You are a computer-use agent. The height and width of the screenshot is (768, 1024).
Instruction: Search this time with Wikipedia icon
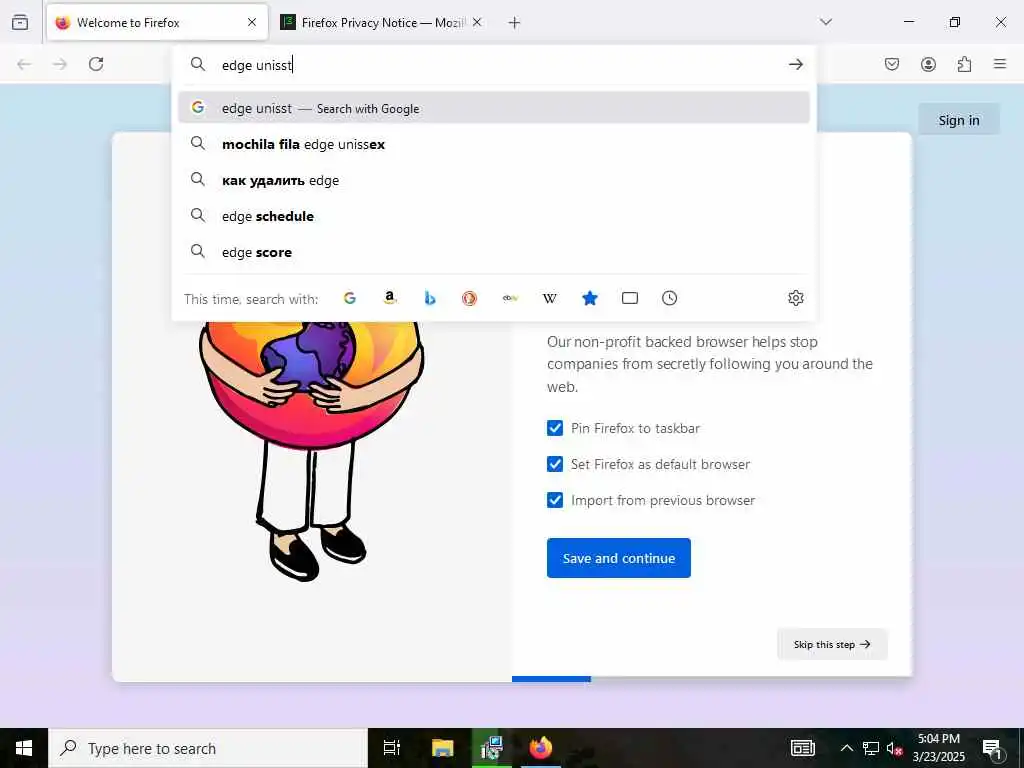(x=550, y=298)
